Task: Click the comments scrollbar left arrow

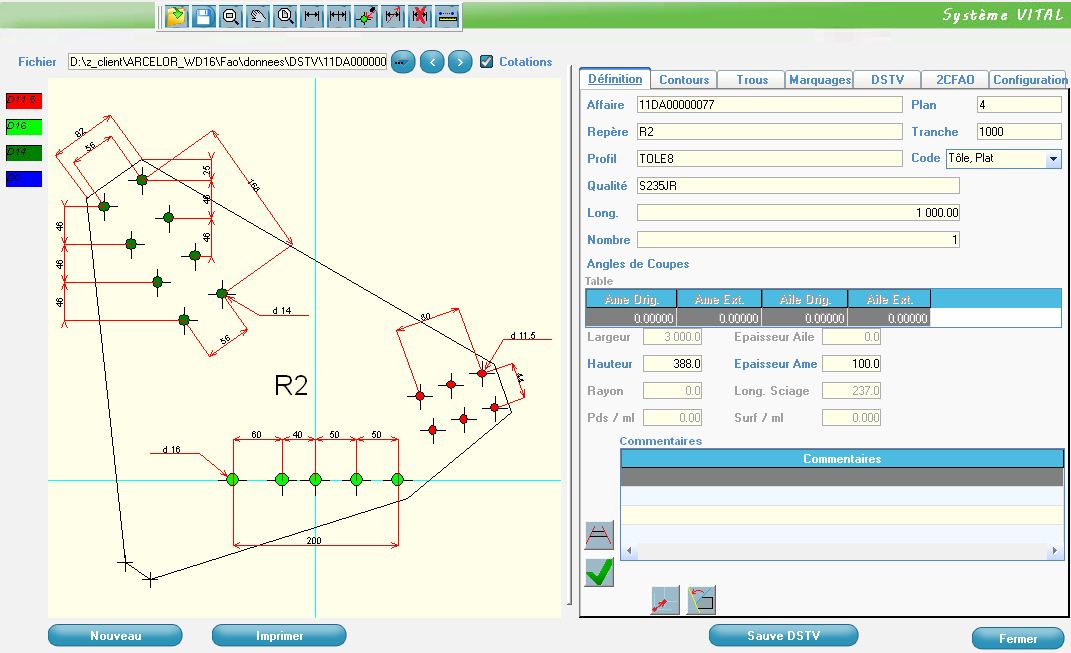Action: (x=629, y=551)
